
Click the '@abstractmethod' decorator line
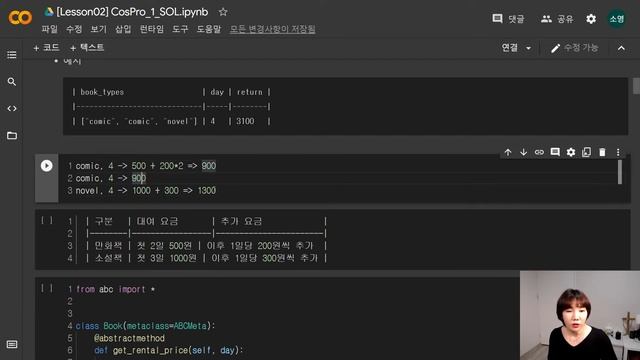pyautogui.click(x=129, y=338)
